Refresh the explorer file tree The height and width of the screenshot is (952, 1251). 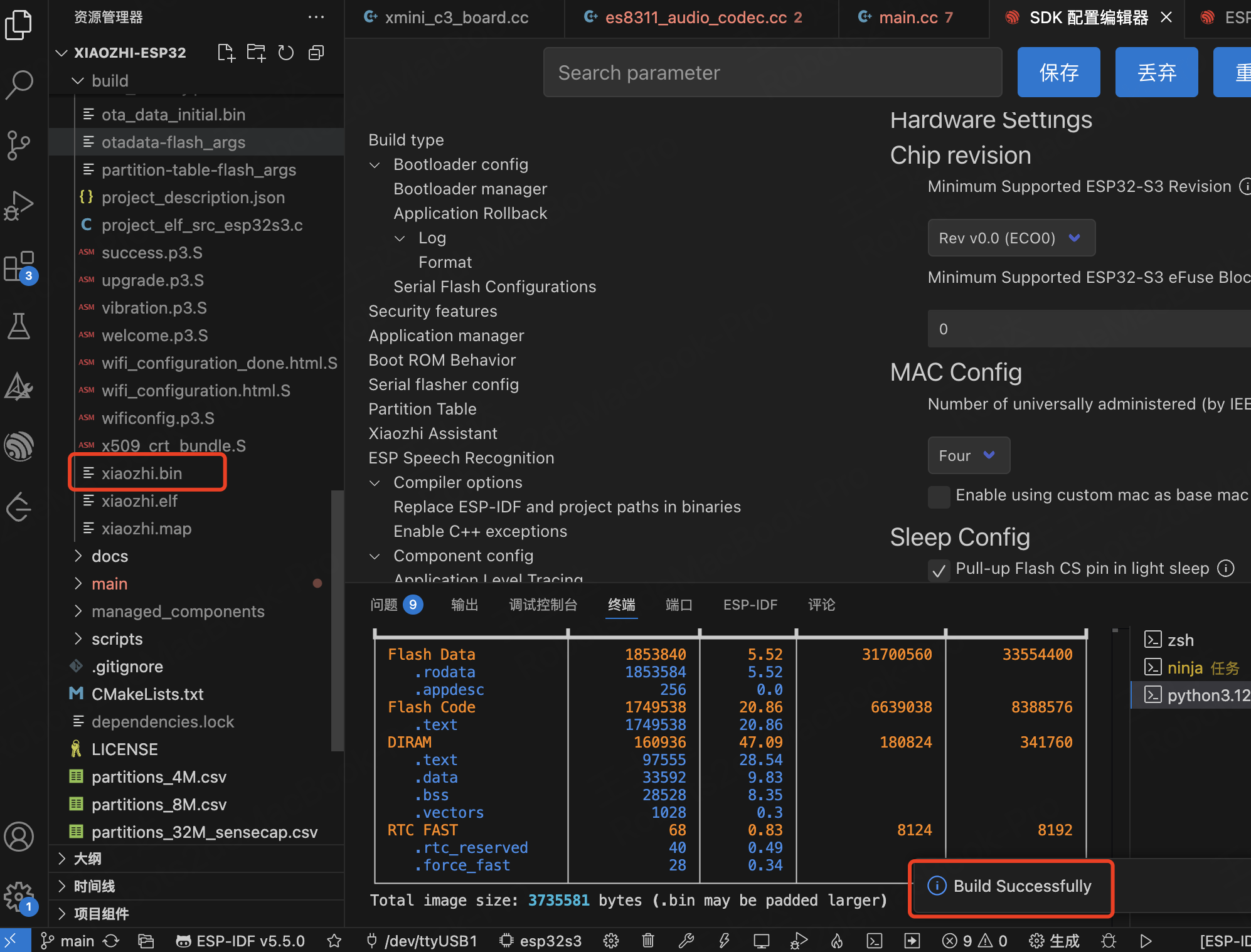(x=286, y=53)
